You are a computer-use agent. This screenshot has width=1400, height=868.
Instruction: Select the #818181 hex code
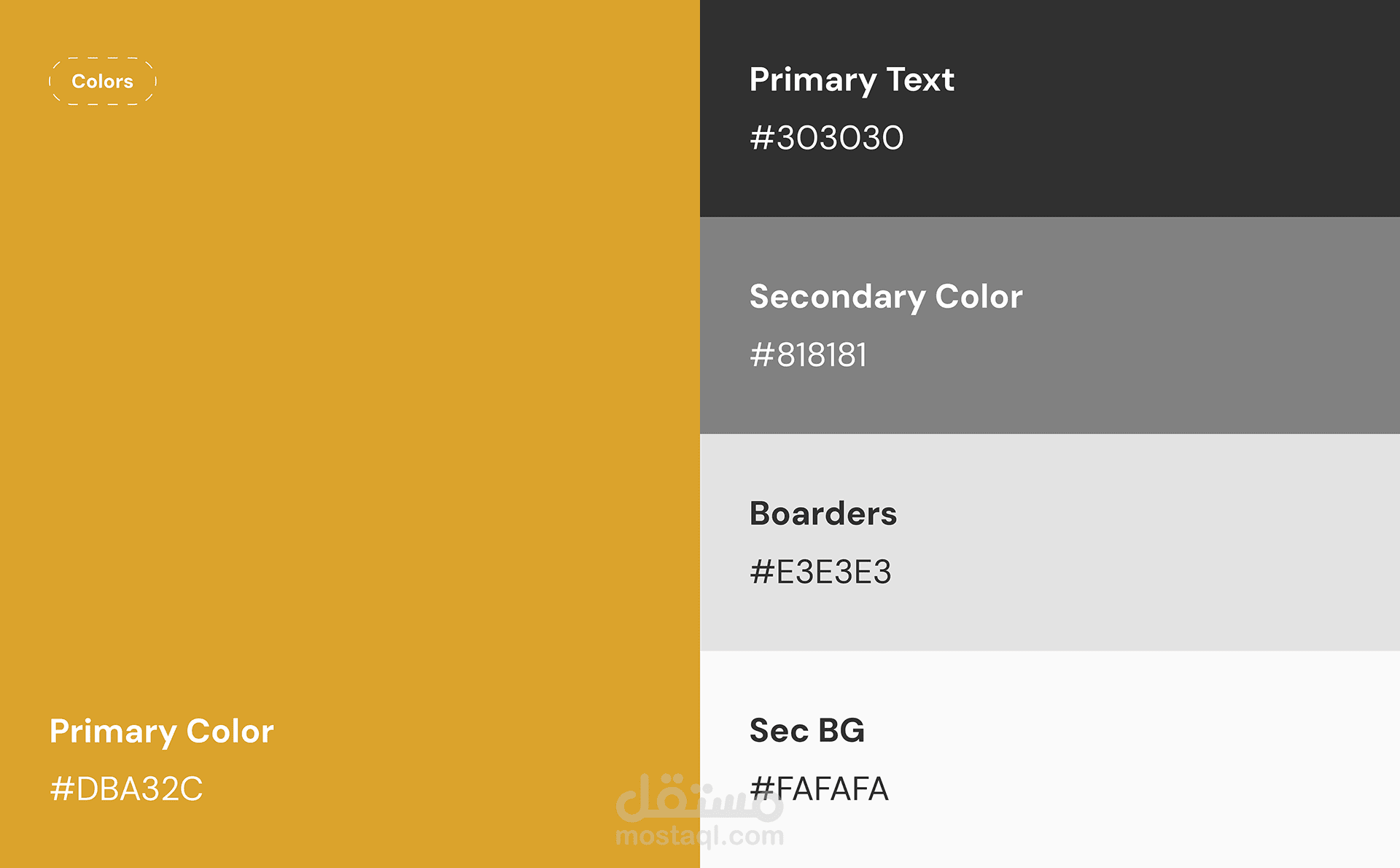click(x=808, y=355)
